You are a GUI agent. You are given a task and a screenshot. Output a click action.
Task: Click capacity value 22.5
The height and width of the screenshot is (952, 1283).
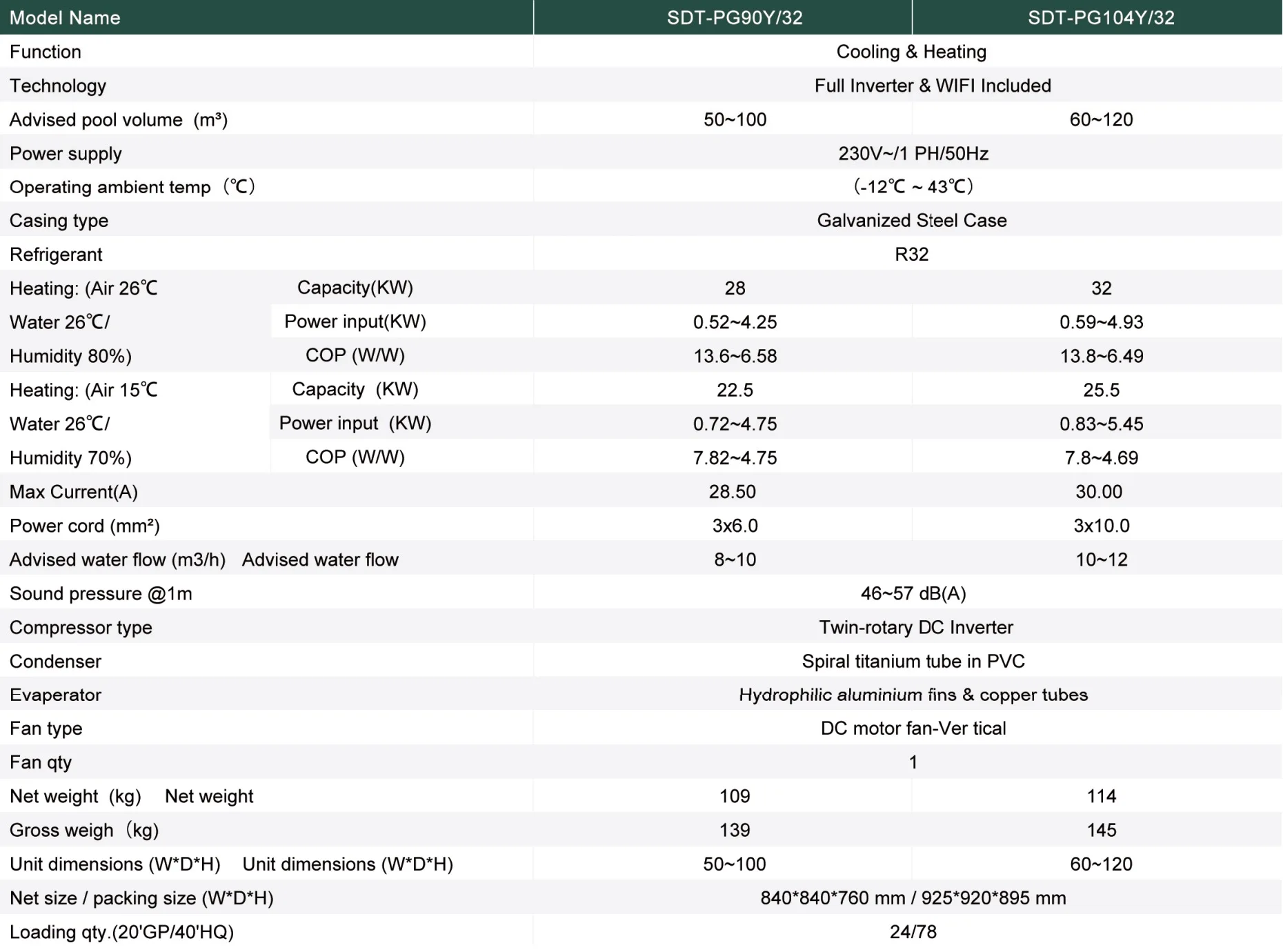click(x=735, y=390)
